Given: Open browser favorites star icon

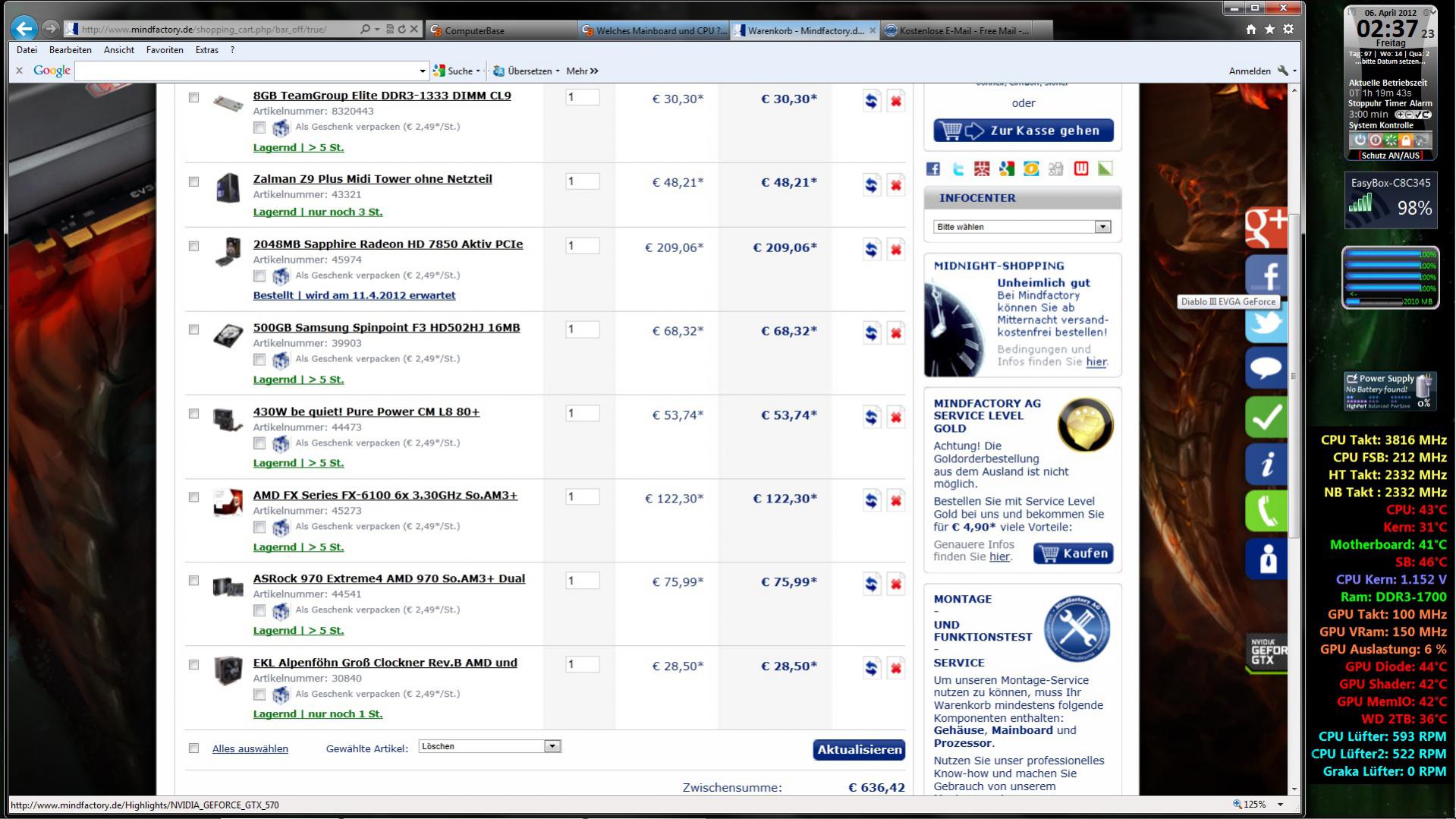Looking at the screenshot, I should (1269, 30).
